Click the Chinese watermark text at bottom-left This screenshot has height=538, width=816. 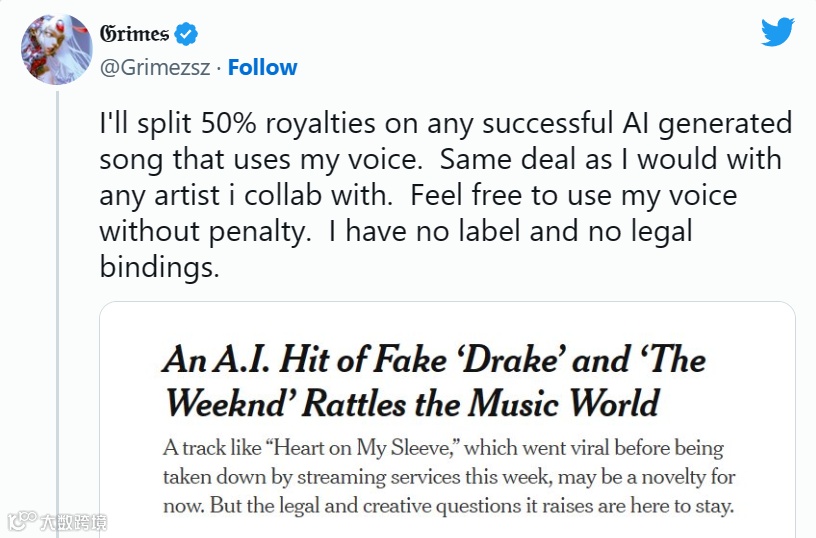point(72,522)
